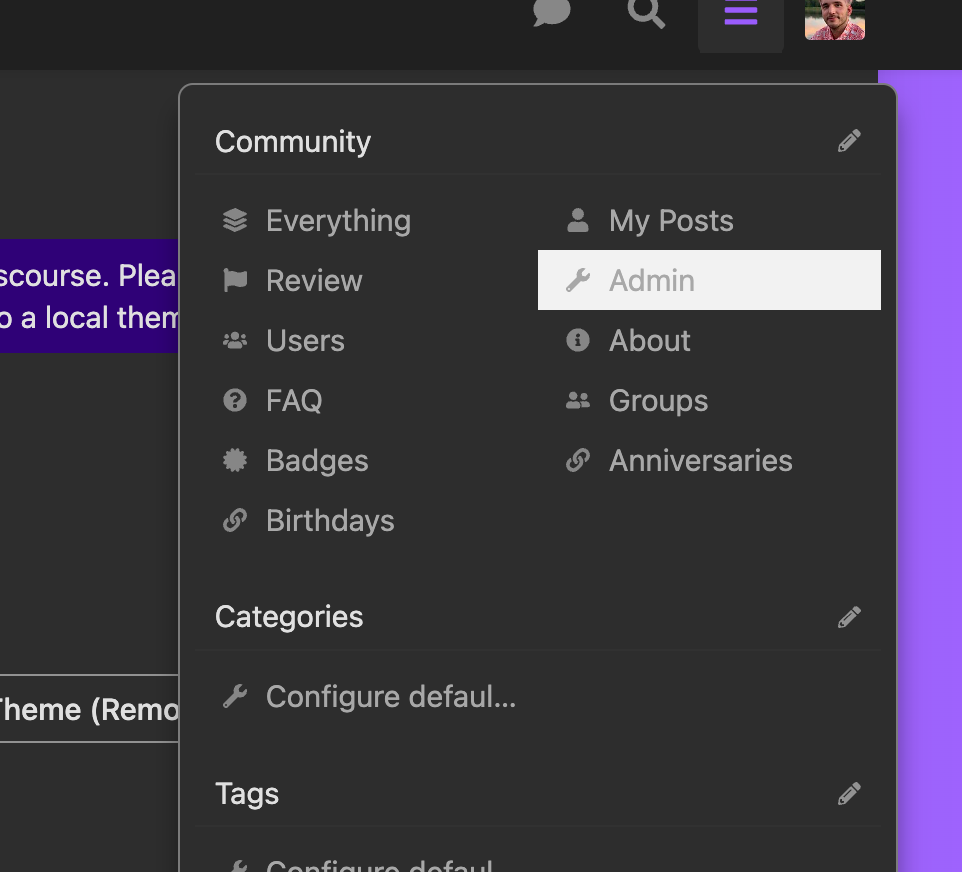Select the Review menu item
This screenshot has height=872, width=962.
314,281
